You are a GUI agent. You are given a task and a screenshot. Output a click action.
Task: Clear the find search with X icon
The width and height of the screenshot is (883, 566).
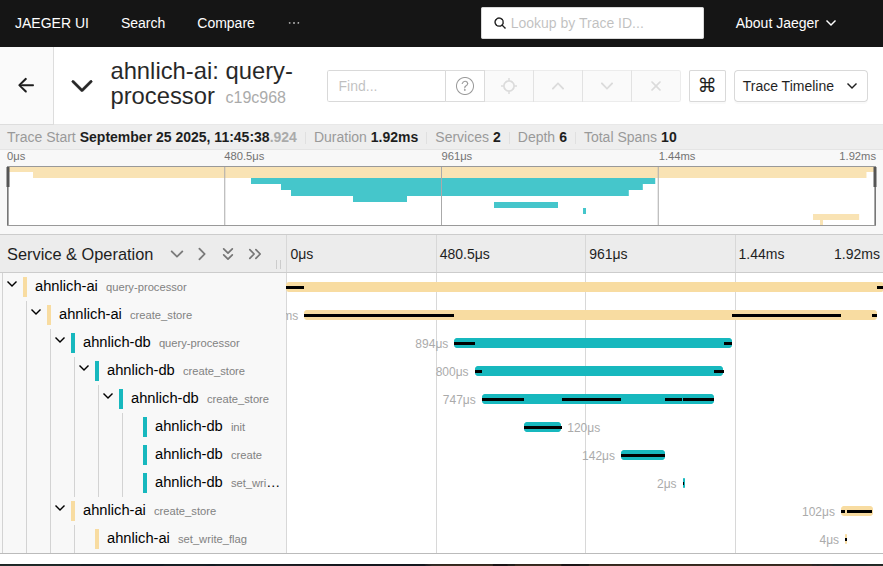(x=656, y=86)
